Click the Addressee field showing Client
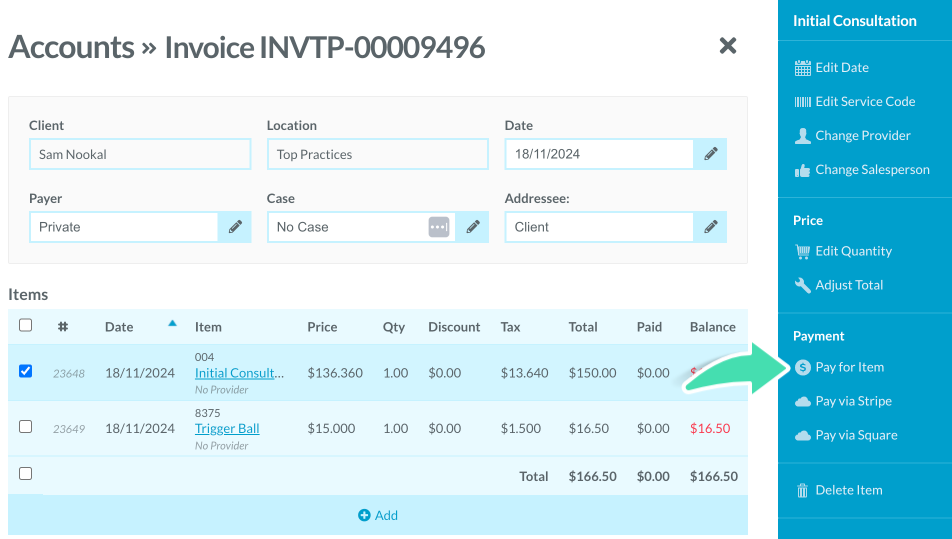The width and height of the screenshot is (952, 539). tap(599, 227)
